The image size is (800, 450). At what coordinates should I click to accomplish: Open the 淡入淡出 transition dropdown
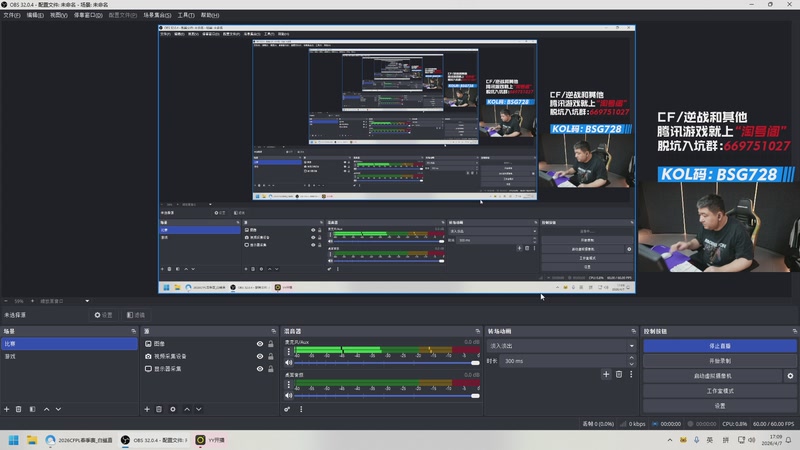pyautogui.click(x=561, y=346)
